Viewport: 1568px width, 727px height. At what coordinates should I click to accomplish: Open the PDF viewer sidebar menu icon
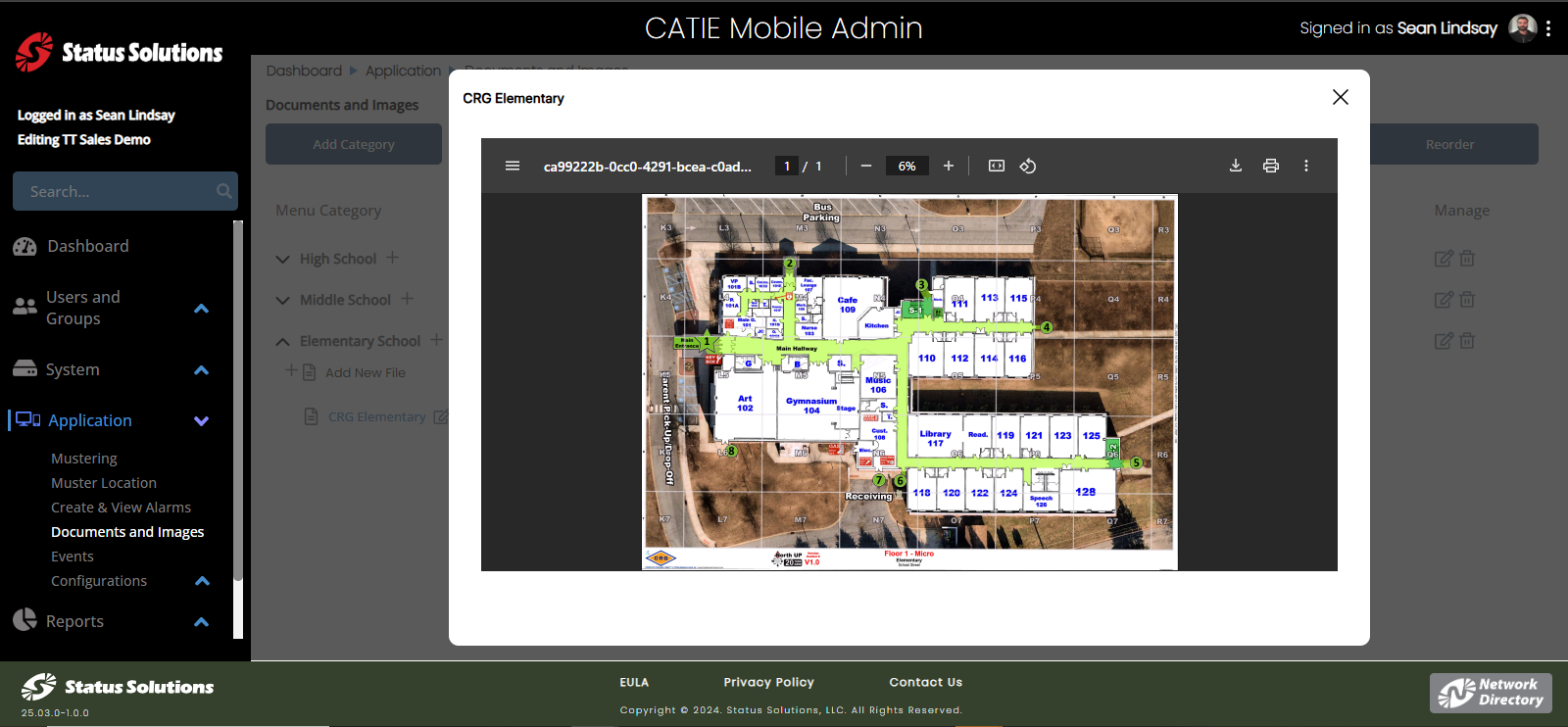(513, 166)
